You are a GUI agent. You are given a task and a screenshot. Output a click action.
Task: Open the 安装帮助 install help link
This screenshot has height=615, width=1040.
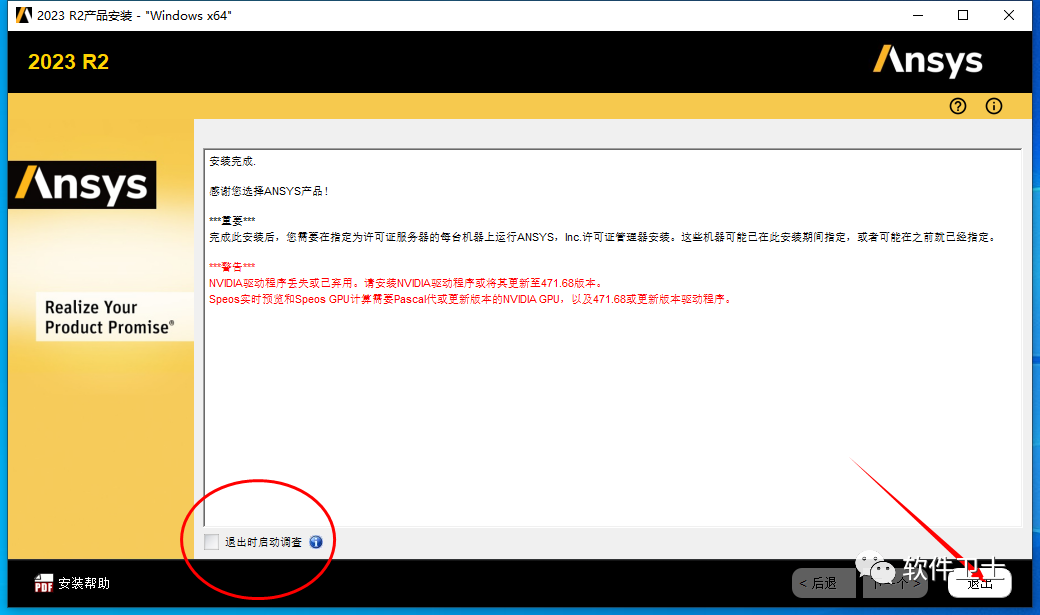click(84, 583)
